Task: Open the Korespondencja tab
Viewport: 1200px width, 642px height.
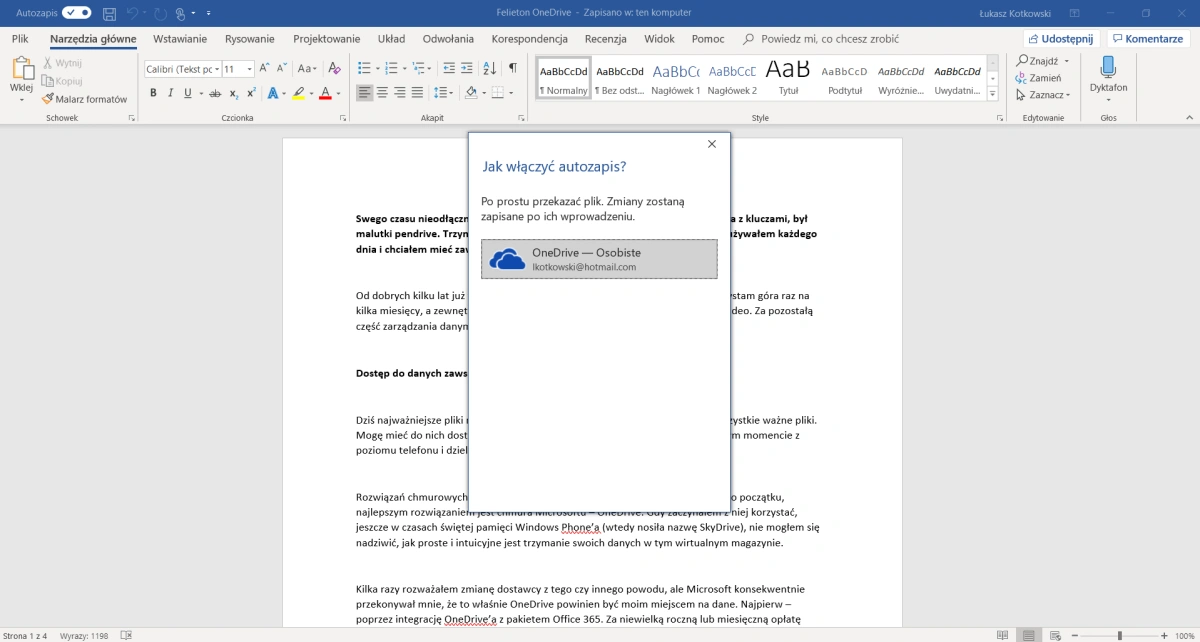Action: 530,39
